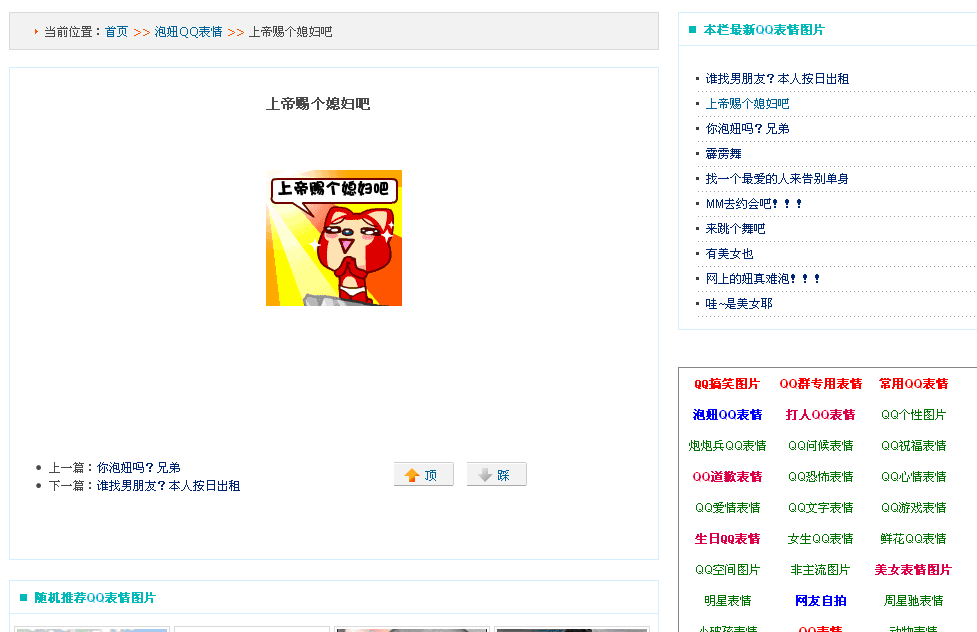Open sidebar link 网上的妞真难泡

pos(763,278)
